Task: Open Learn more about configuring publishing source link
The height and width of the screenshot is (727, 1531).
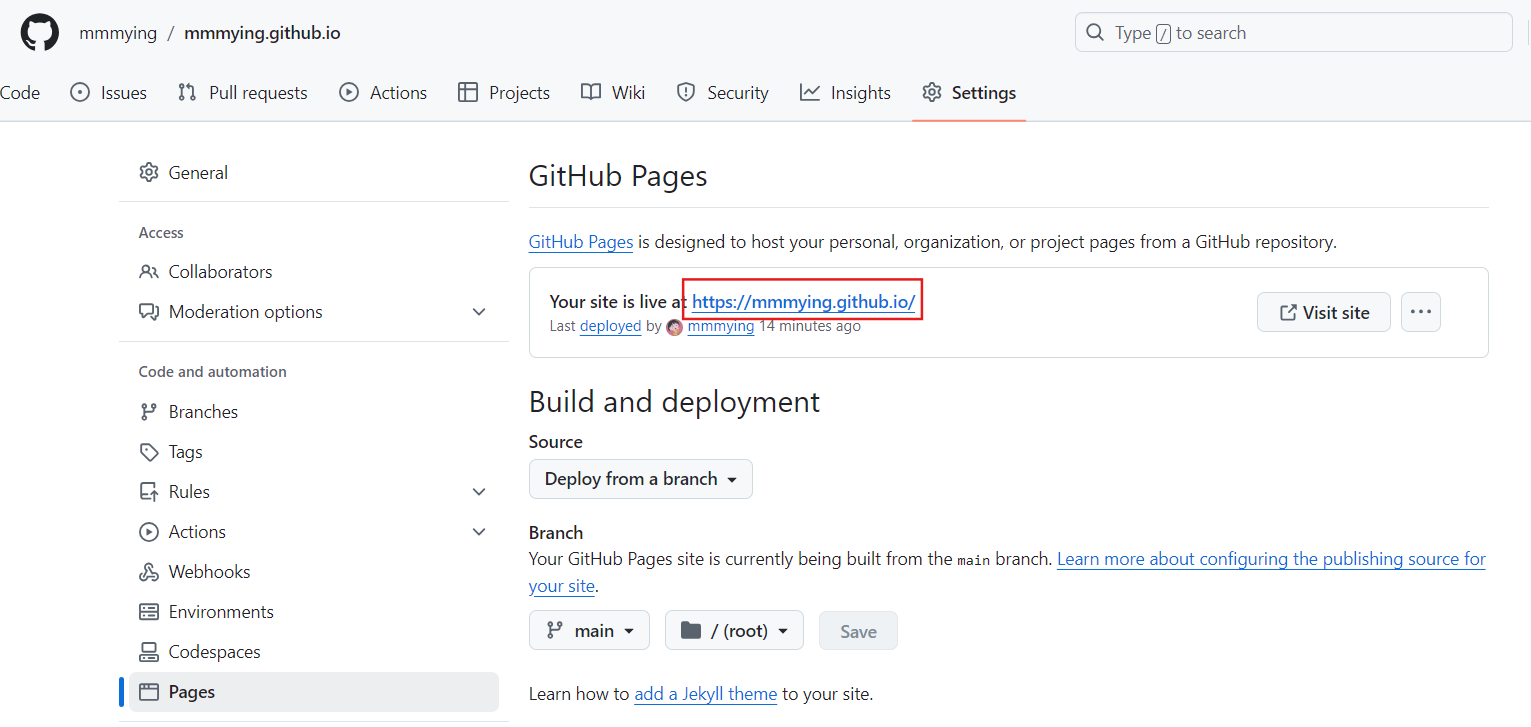Action: [x=1271, y=559]
